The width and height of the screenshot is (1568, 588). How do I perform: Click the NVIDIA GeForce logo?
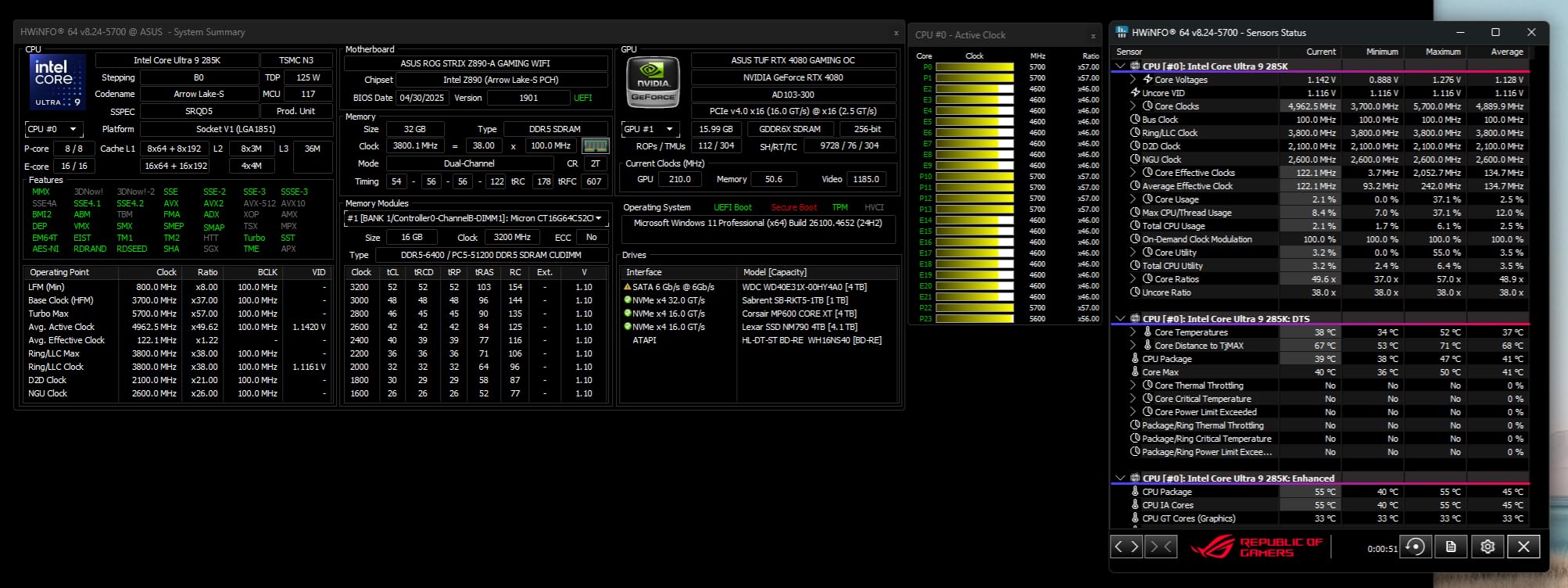point(653,81)
